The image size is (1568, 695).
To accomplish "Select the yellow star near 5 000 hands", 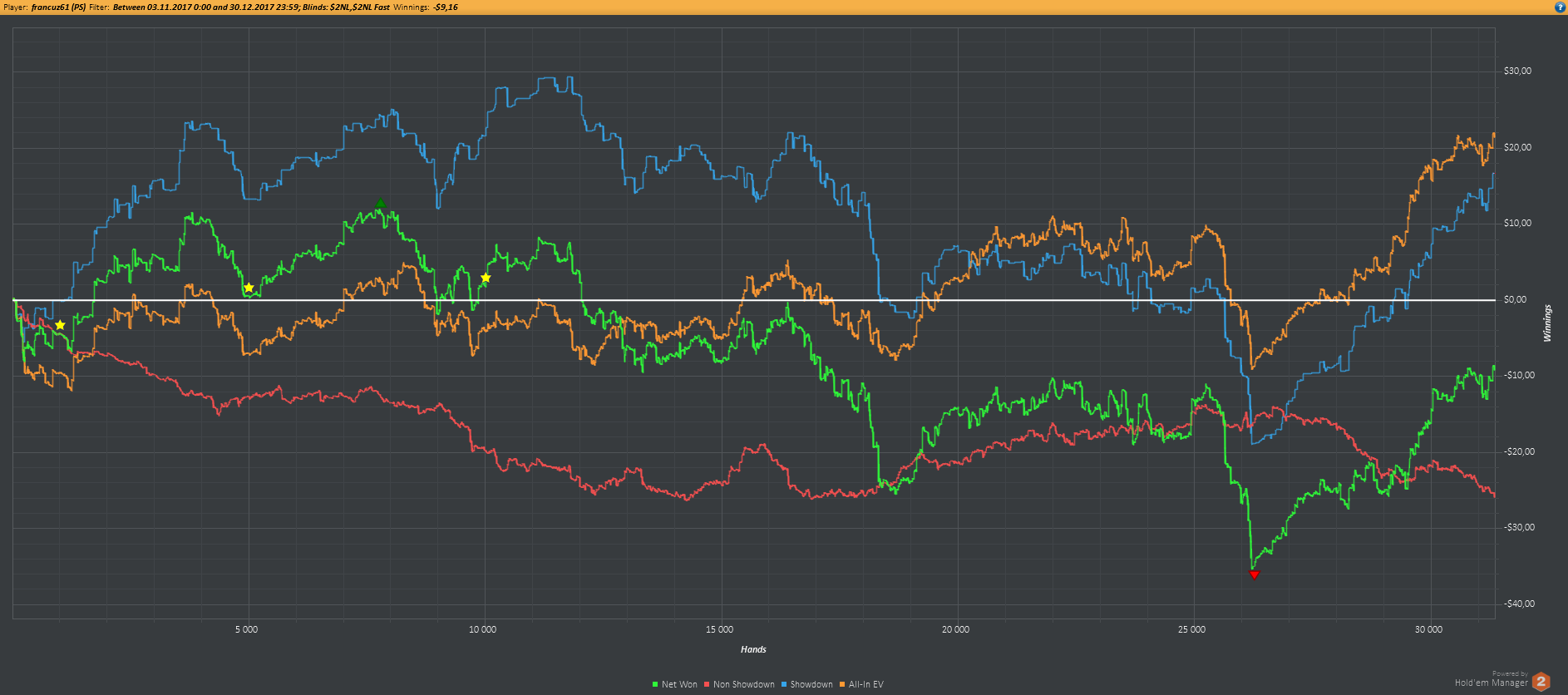I will (249, 288).
